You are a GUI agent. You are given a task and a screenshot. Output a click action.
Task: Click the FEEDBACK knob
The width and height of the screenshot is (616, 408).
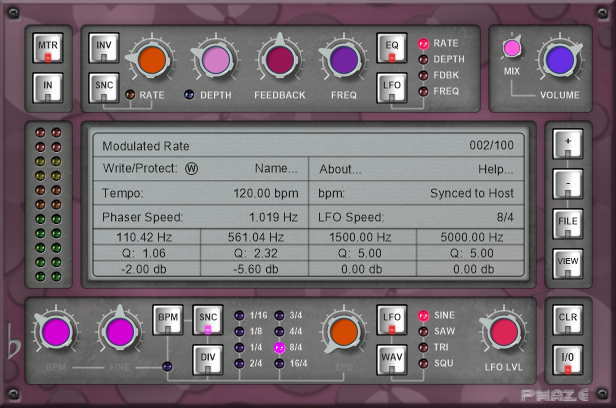[x=279, y=60]
